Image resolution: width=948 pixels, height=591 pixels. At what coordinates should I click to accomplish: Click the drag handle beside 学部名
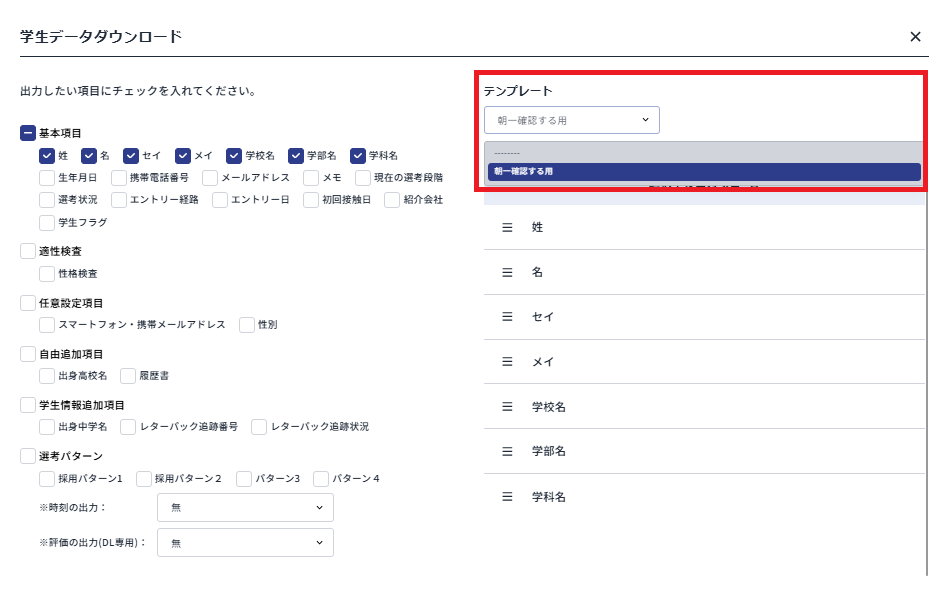click(x=506, y=452)
